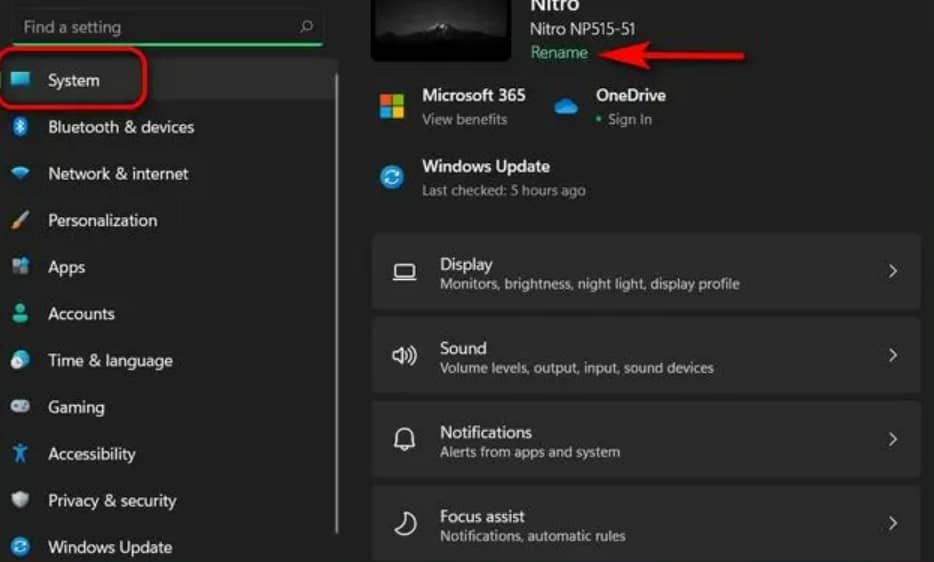Click the Notifications bell icon
934x562 pixels.
404,439
